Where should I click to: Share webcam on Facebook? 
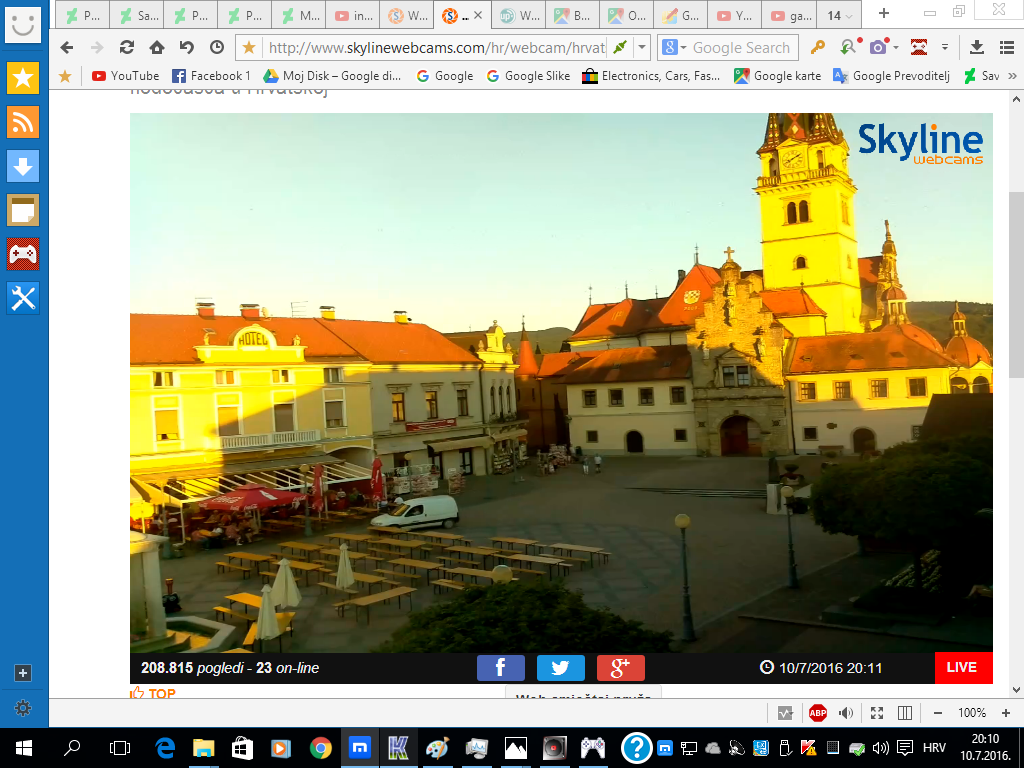[x=500, y=667]
